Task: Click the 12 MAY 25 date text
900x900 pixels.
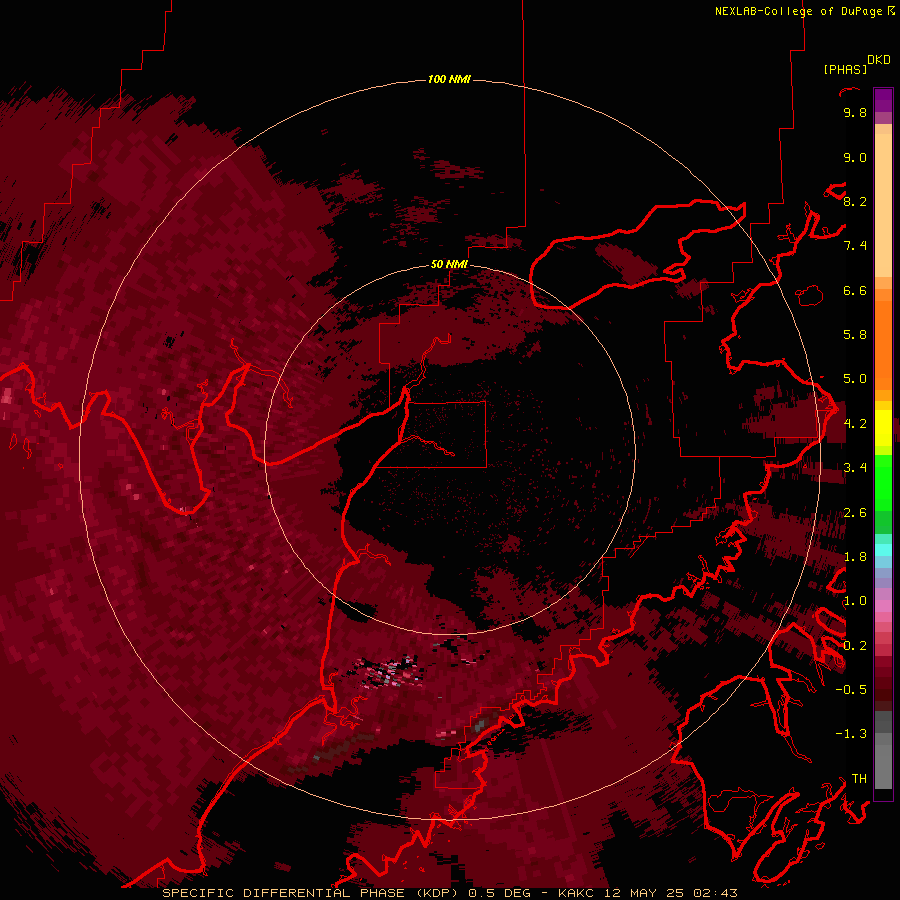Action: point(644,893)
